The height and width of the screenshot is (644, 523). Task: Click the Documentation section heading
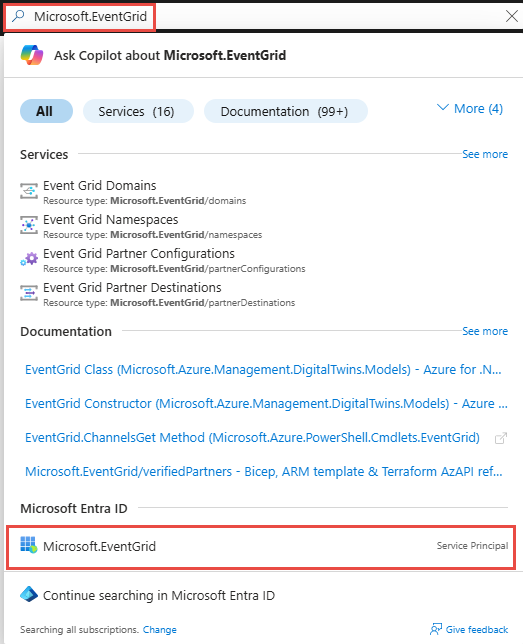tap(66, 331)
